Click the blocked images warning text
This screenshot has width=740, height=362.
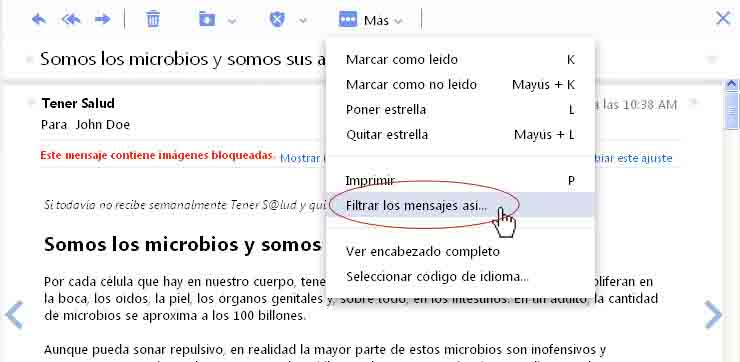(158, 156)
